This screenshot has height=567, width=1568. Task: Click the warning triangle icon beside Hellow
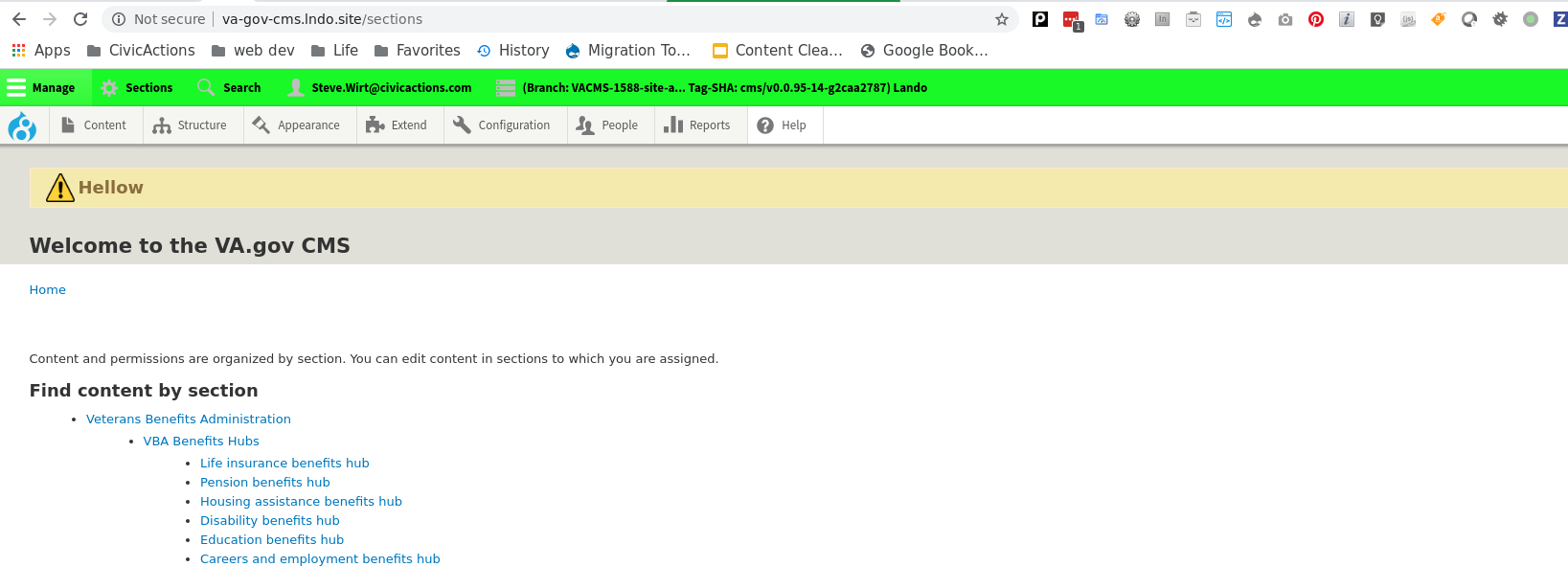click(59, 188)
